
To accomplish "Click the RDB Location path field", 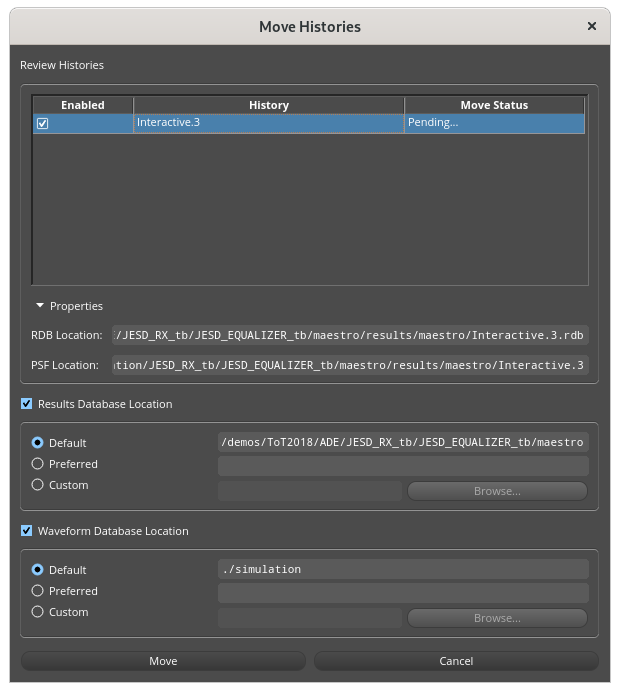I will point(350,335).
